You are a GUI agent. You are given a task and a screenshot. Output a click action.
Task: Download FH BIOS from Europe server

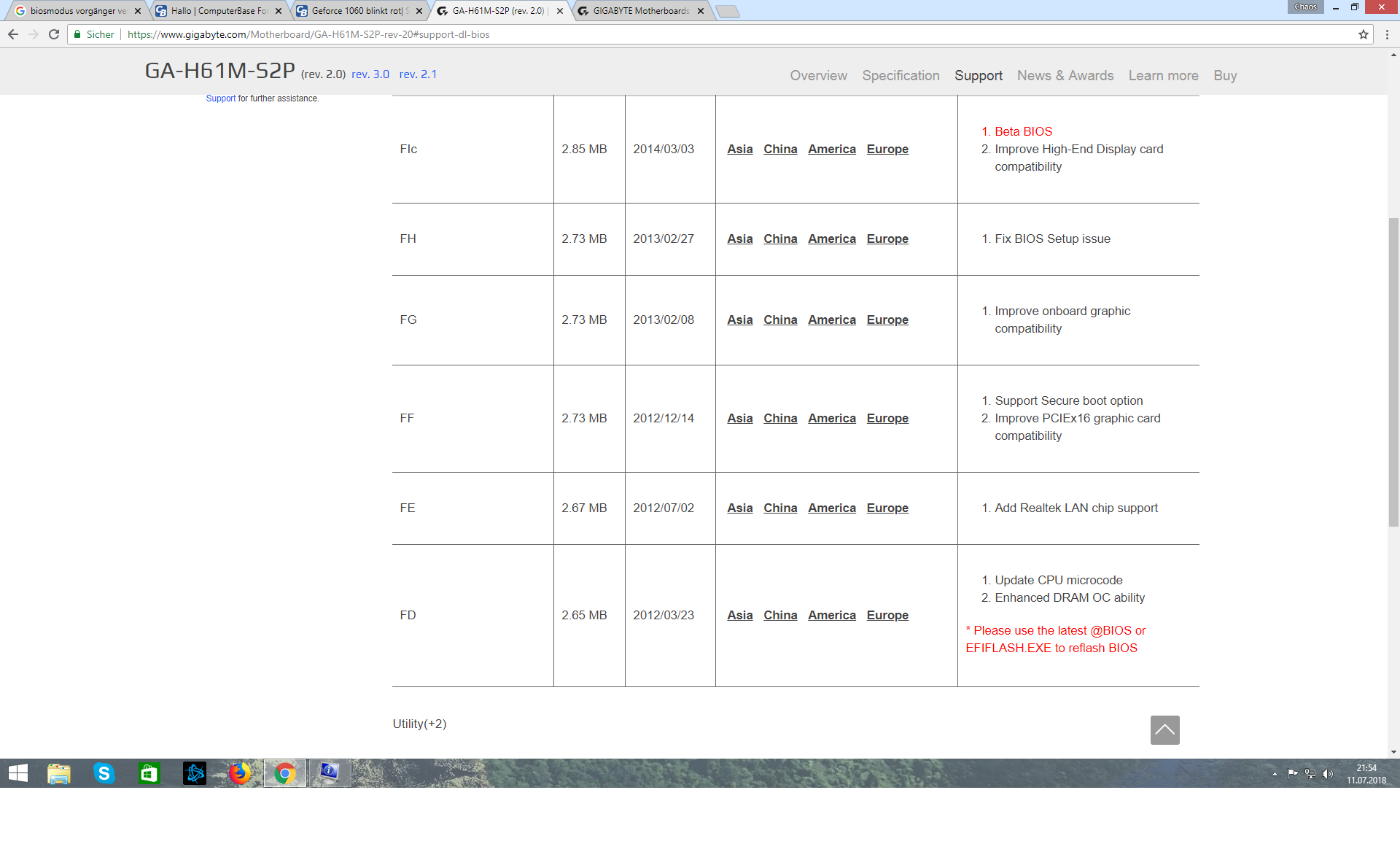887,239
